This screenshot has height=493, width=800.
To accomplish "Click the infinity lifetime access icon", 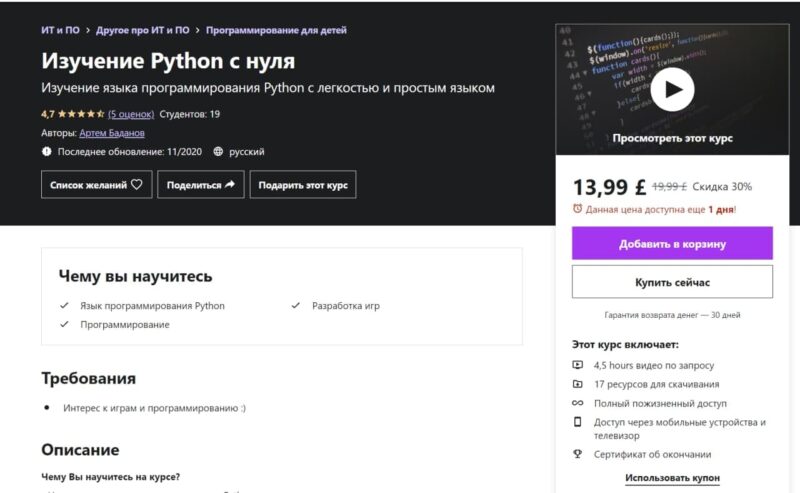I will [x=577, y=403].
